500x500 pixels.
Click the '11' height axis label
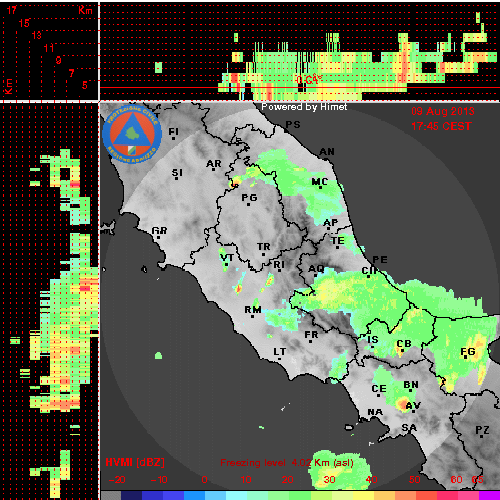pos(49,48)
